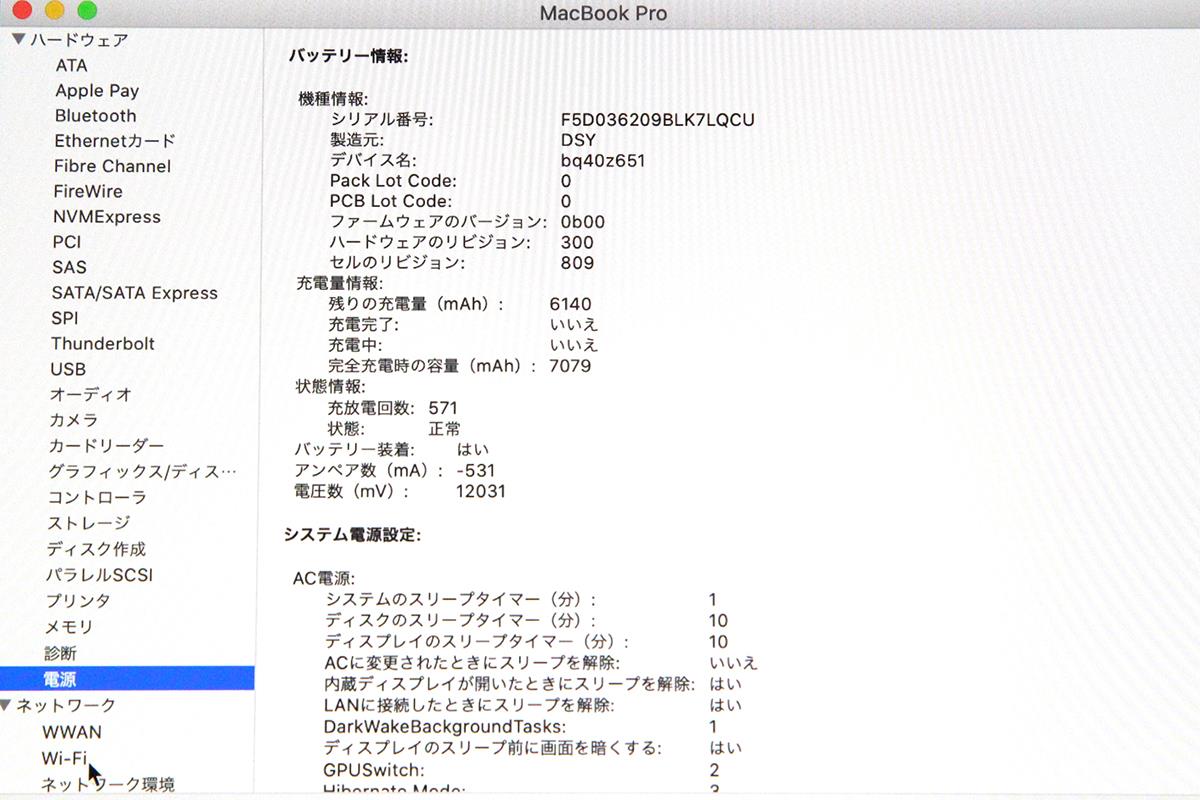The height and width of the screenshot is (800, 1200).
Task: Click cycle count value 571
Action: click(443, 408)
